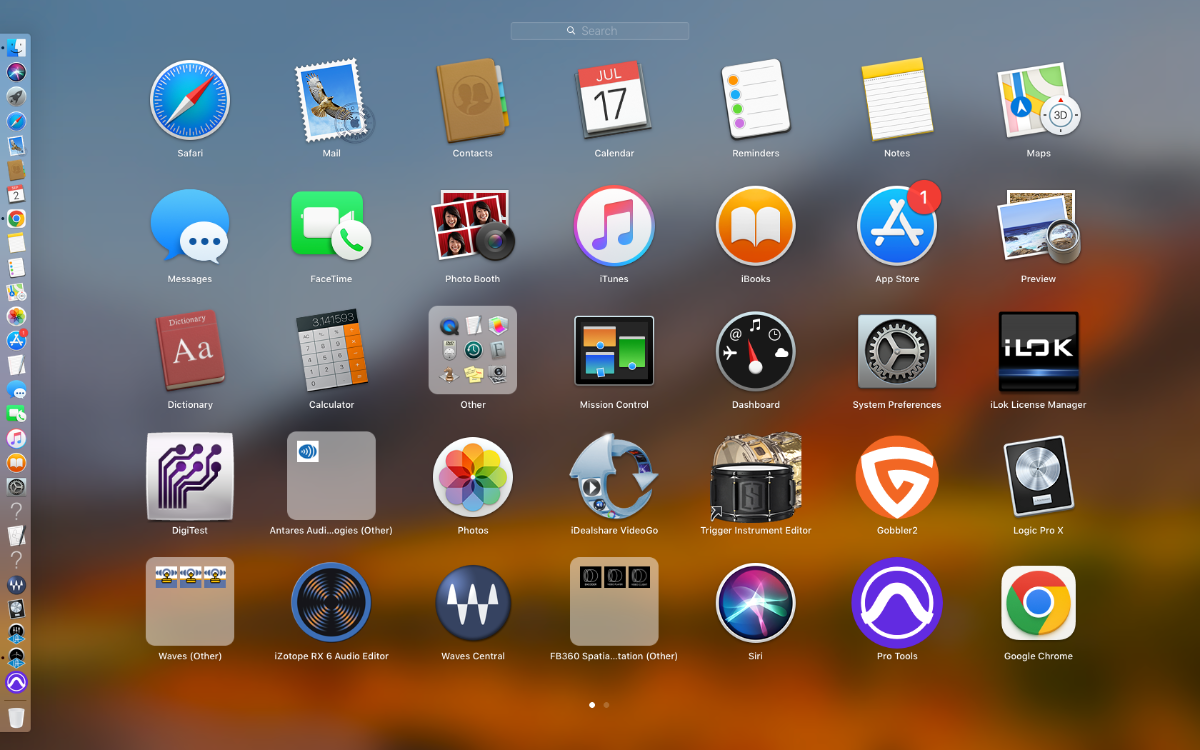Open iLok License Manager
1200x750 pixels.
tap(1038, 351)
